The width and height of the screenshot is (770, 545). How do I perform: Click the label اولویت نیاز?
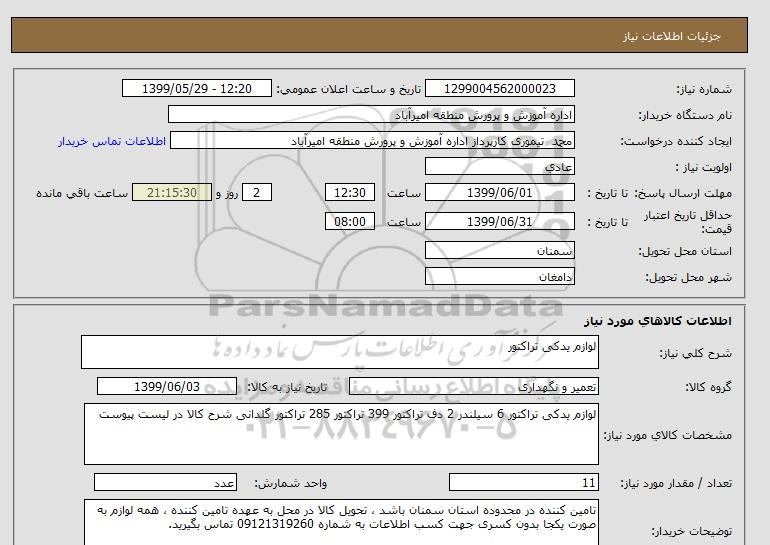tap(703, 167)
